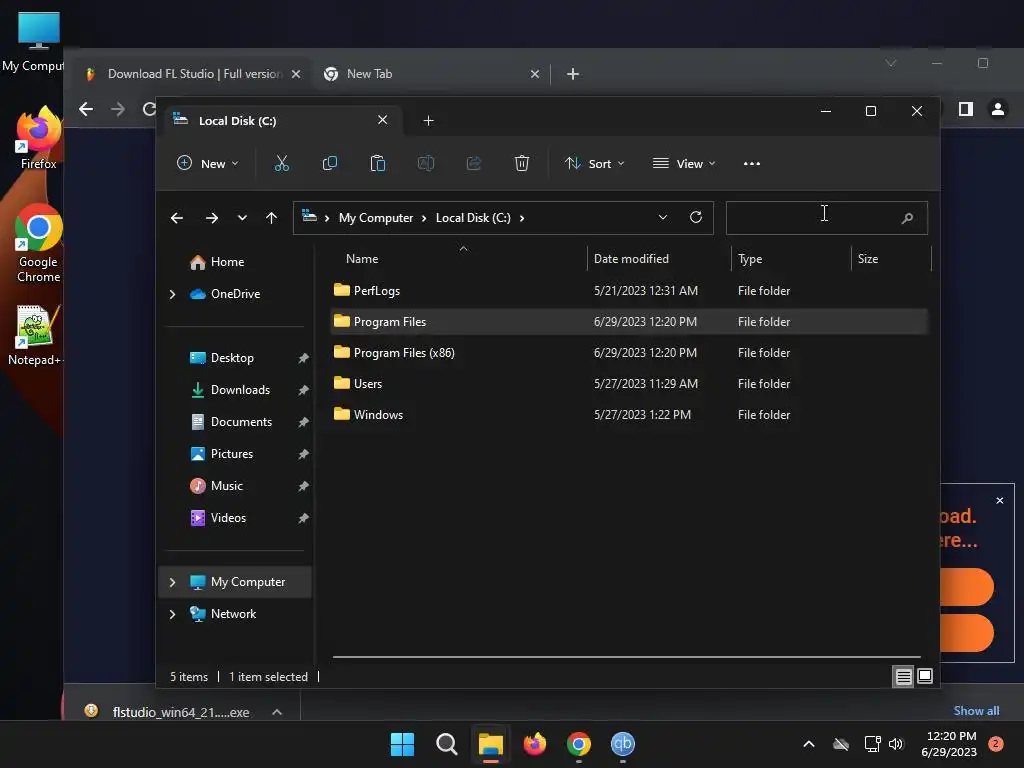
Task: Open Chrome's side panel icon
Action: pos(965,109)
